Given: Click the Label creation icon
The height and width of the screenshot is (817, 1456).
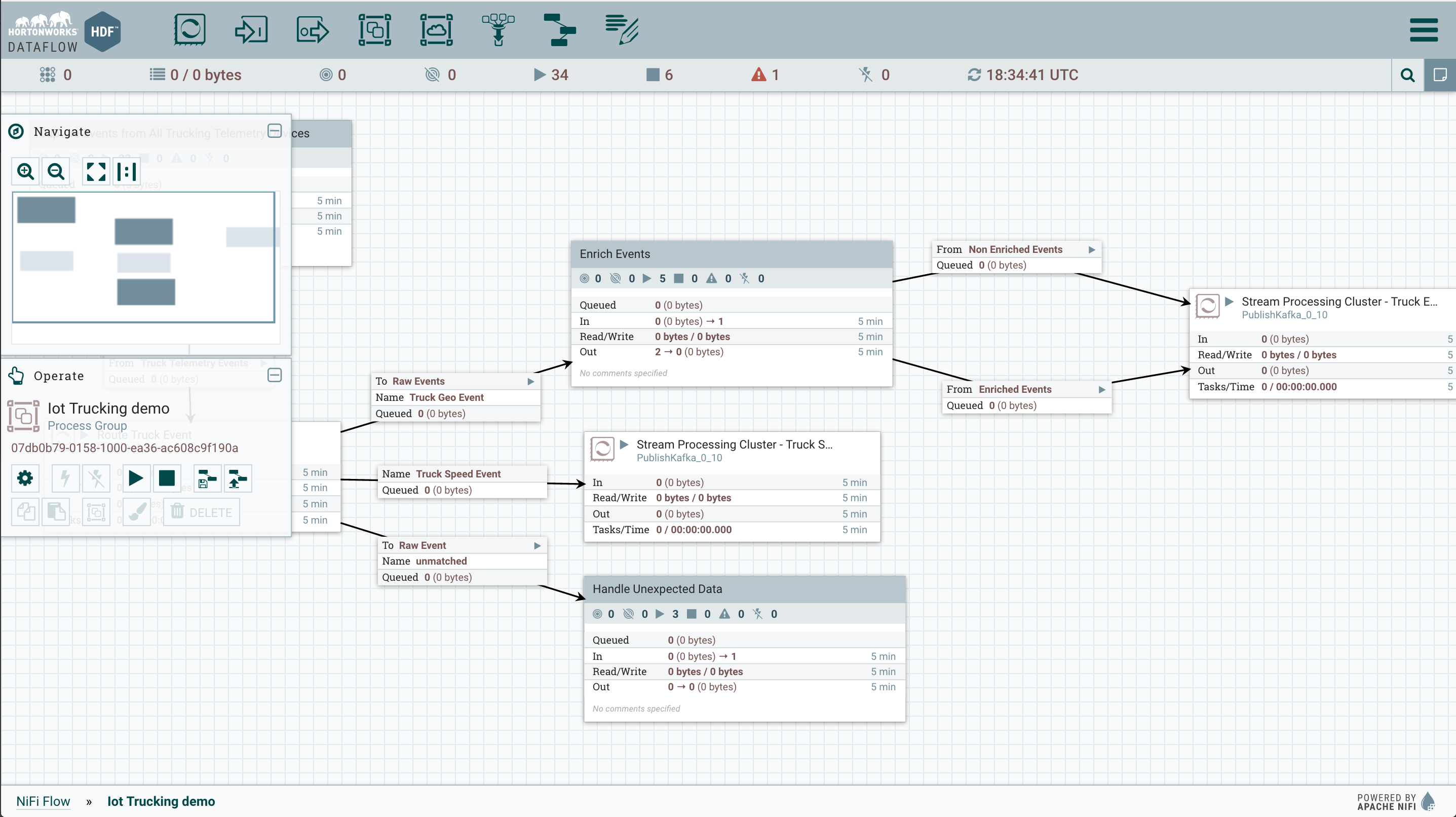Looking at the screenshot, I should pyautogui.click(x=621, y=29).
